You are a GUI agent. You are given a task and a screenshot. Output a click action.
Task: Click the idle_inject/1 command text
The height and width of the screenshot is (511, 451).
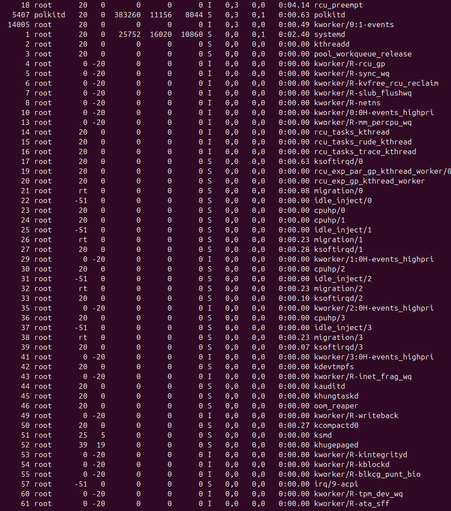(343, 230)
